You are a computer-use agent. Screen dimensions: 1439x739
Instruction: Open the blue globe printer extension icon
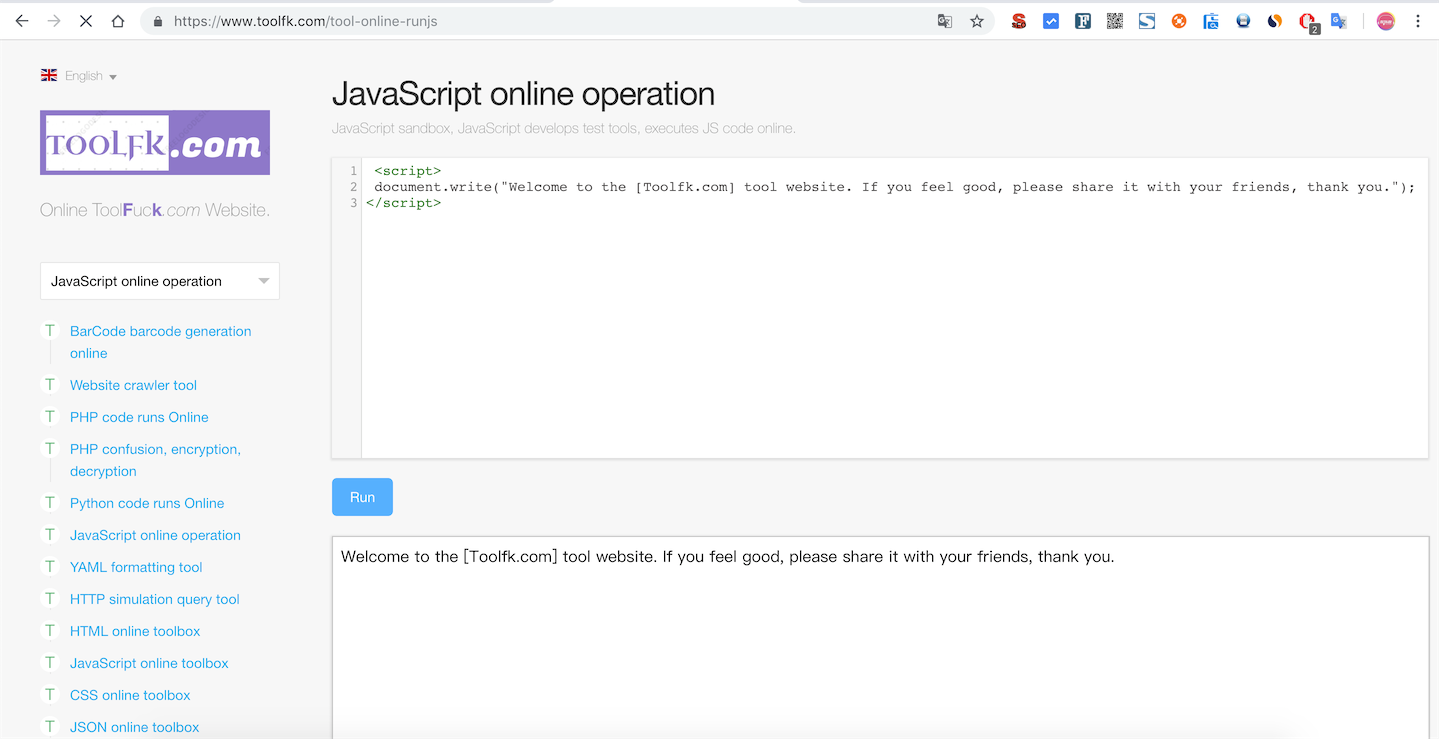pyautogui.click(x=1243, y=21)
